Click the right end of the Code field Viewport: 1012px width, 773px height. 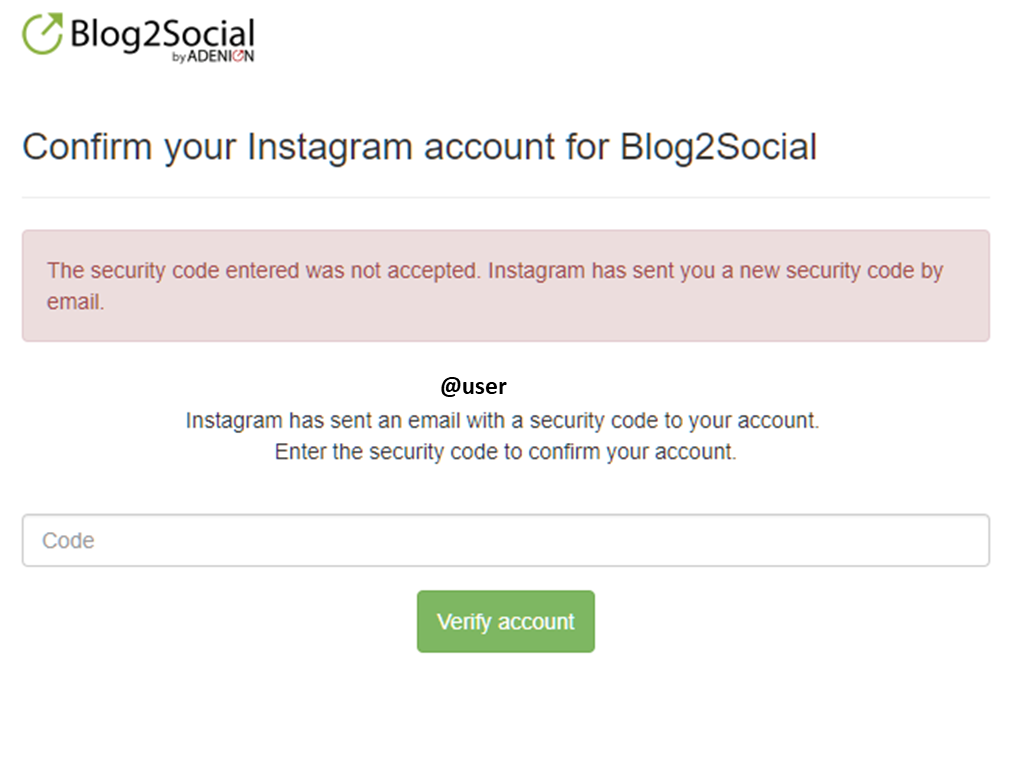pyautogui.click(x=968, y=540)
